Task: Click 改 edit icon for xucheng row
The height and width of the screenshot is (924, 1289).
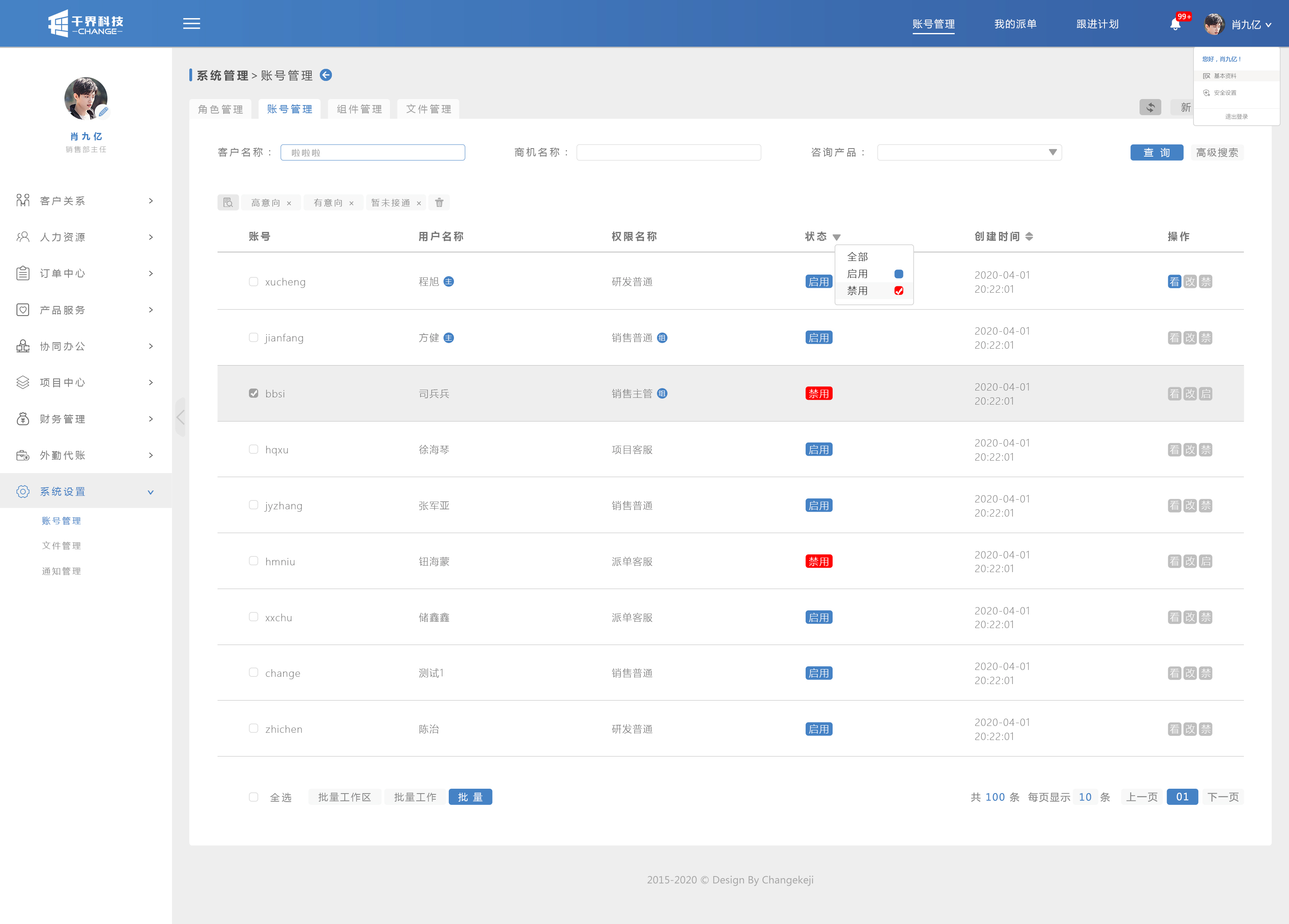Action: (1190, 282)
